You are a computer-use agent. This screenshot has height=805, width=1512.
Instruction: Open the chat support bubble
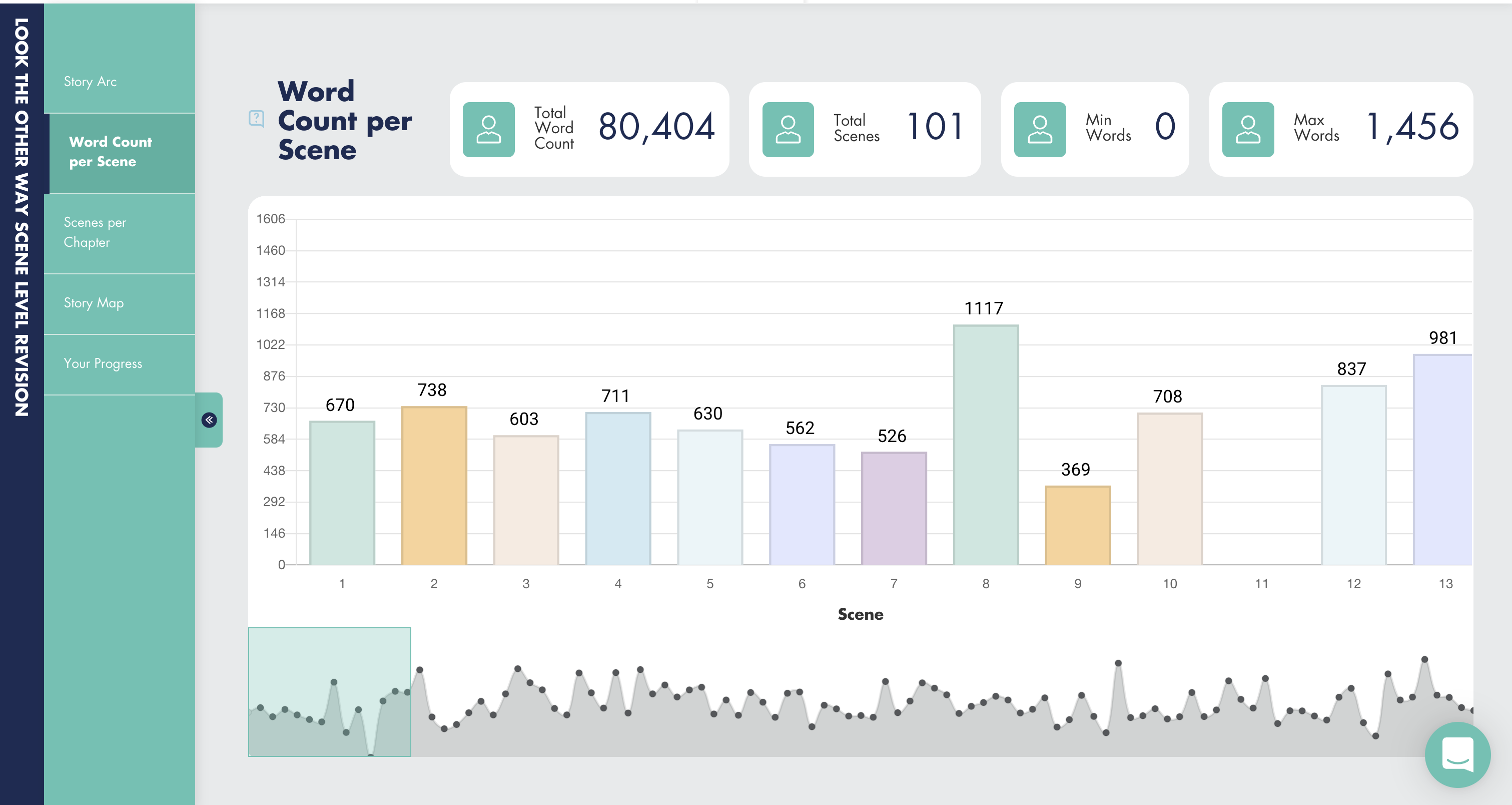point(1457,753)
